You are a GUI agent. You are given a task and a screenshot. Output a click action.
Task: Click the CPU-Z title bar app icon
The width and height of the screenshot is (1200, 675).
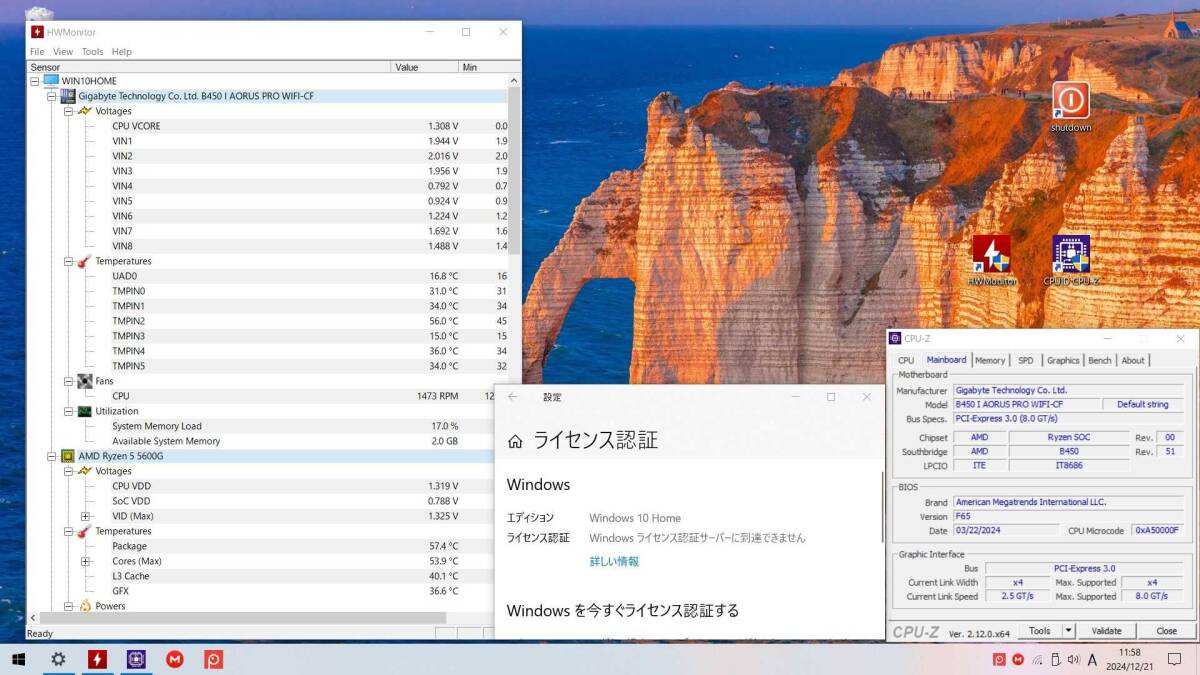pyautogui.click(x=894, y=339)
